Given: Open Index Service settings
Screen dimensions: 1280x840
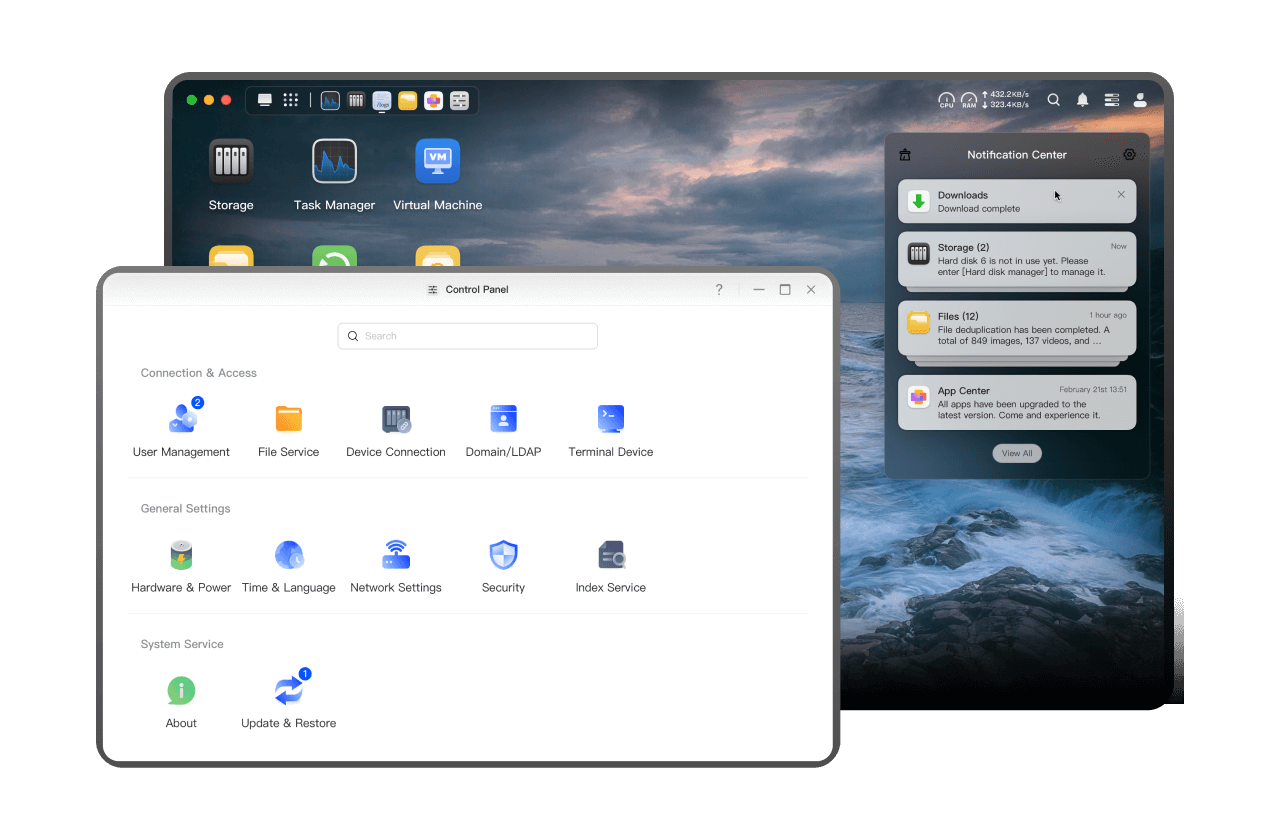Looking at the screenshot, I should tap(610, 554).
